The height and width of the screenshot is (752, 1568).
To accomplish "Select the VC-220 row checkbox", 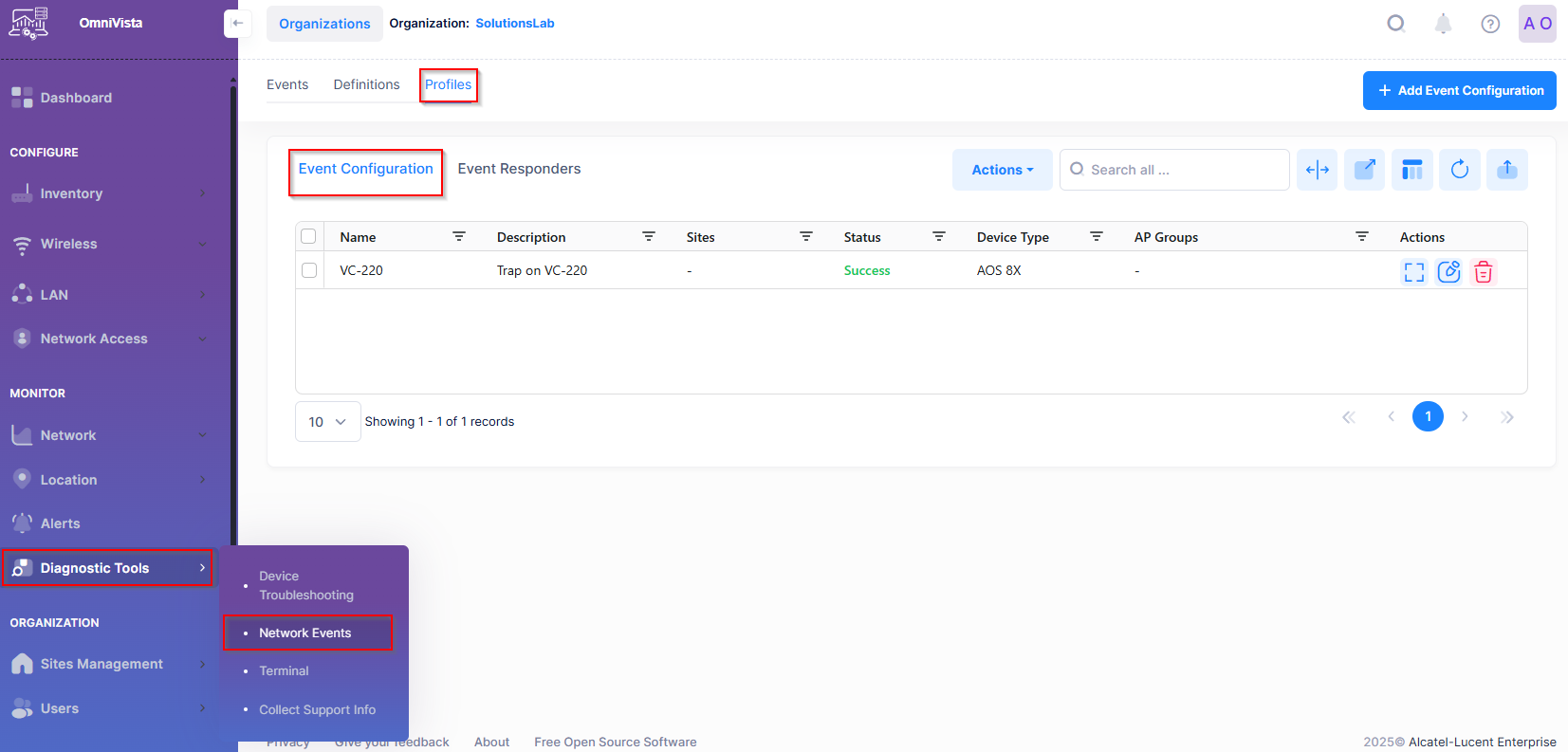I will 309,270.
